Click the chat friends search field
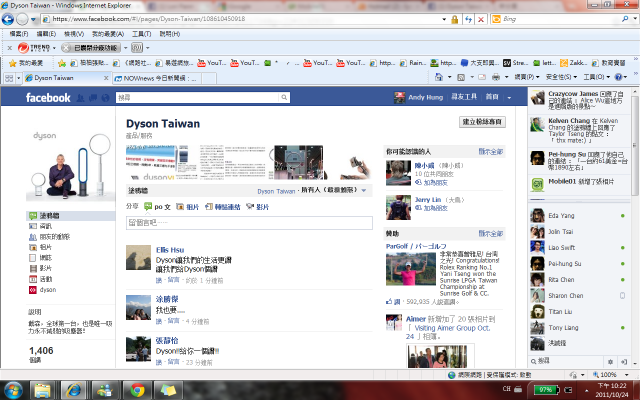 click(x=567, y=362)
